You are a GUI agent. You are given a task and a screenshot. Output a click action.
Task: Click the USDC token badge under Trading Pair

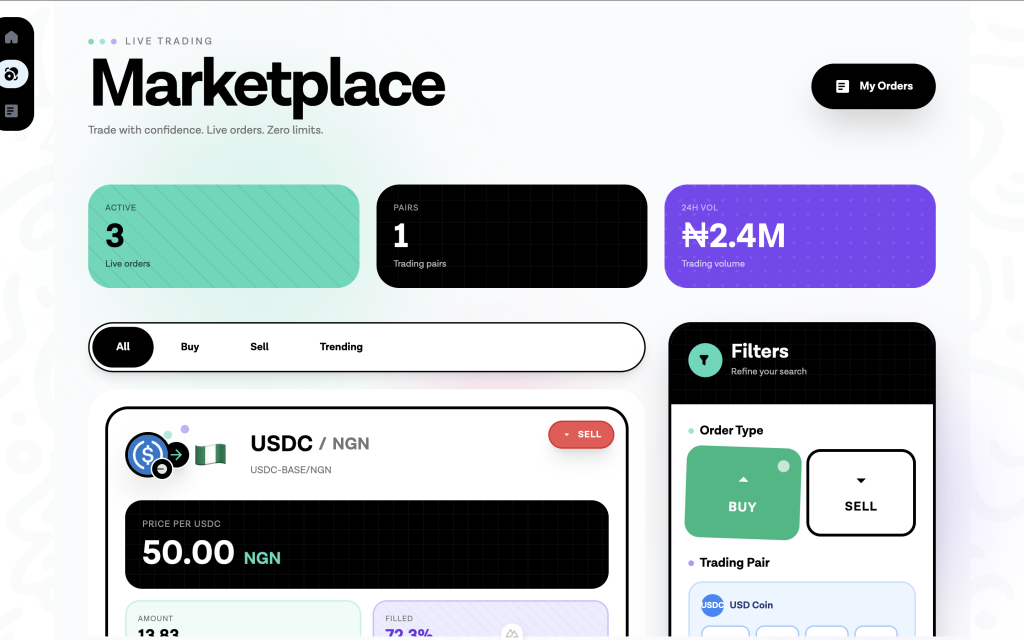(712, 604)
